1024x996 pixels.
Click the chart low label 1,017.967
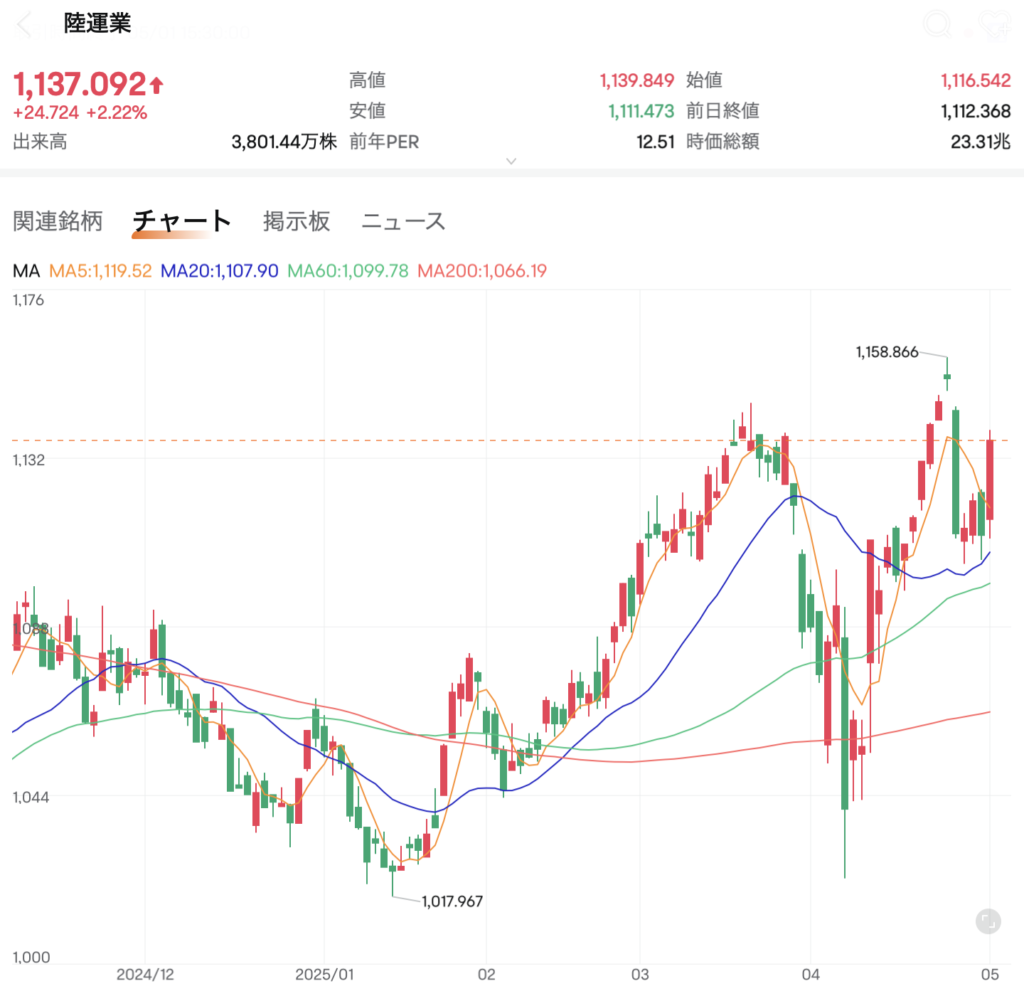(452, 901)
